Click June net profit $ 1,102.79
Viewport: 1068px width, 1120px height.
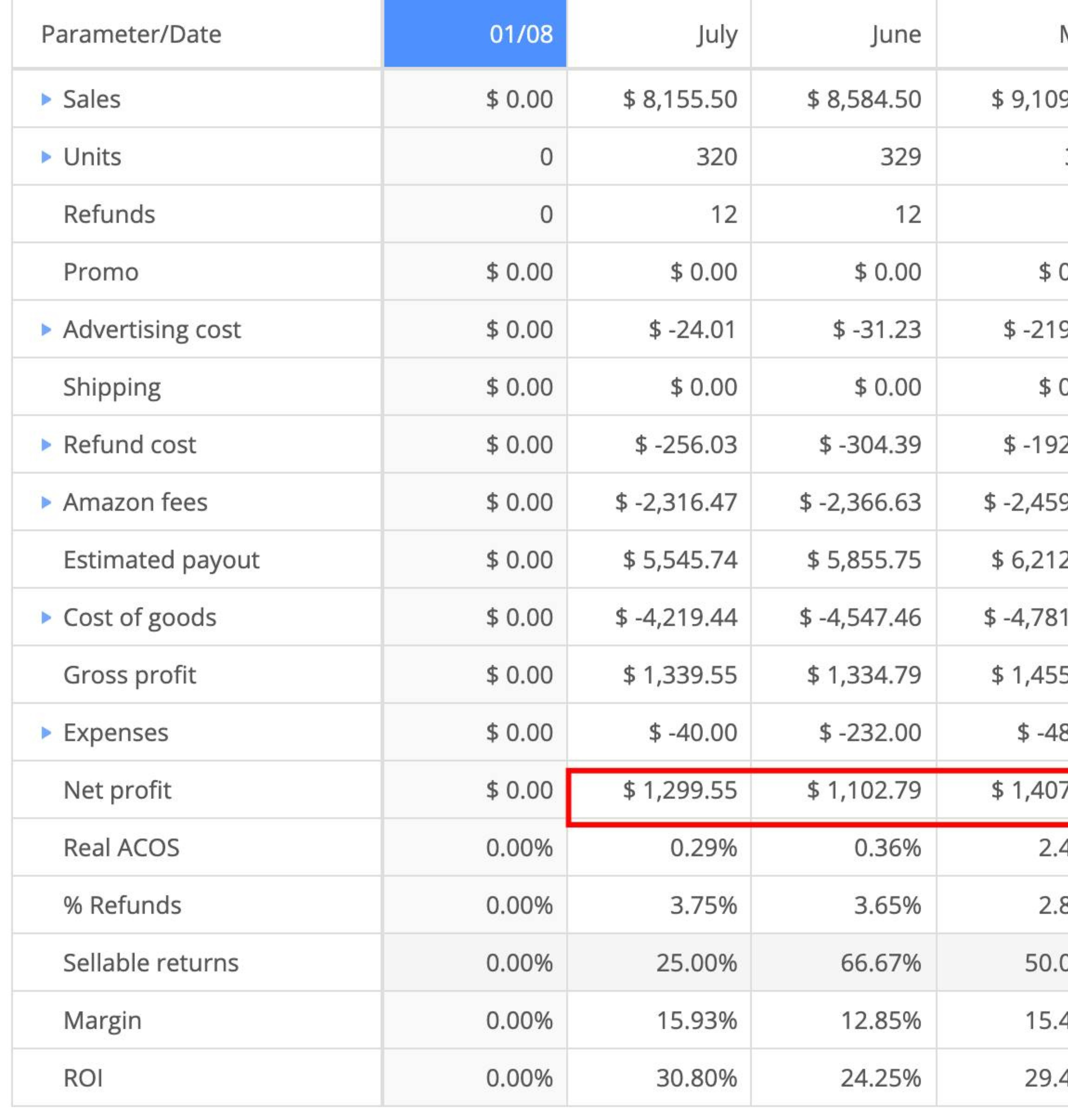[864, 791]
